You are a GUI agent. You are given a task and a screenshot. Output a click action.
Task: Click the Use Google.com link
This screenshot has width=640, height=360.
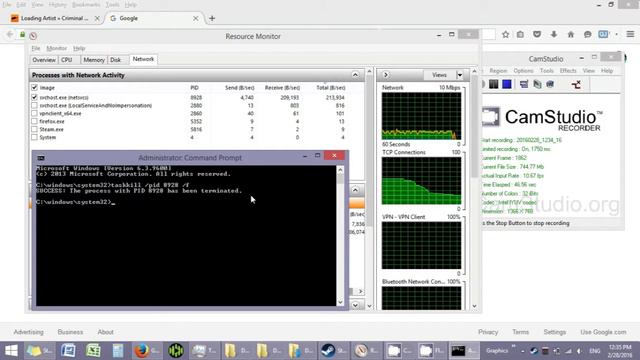pyautogui.click(x=603, y=332)
